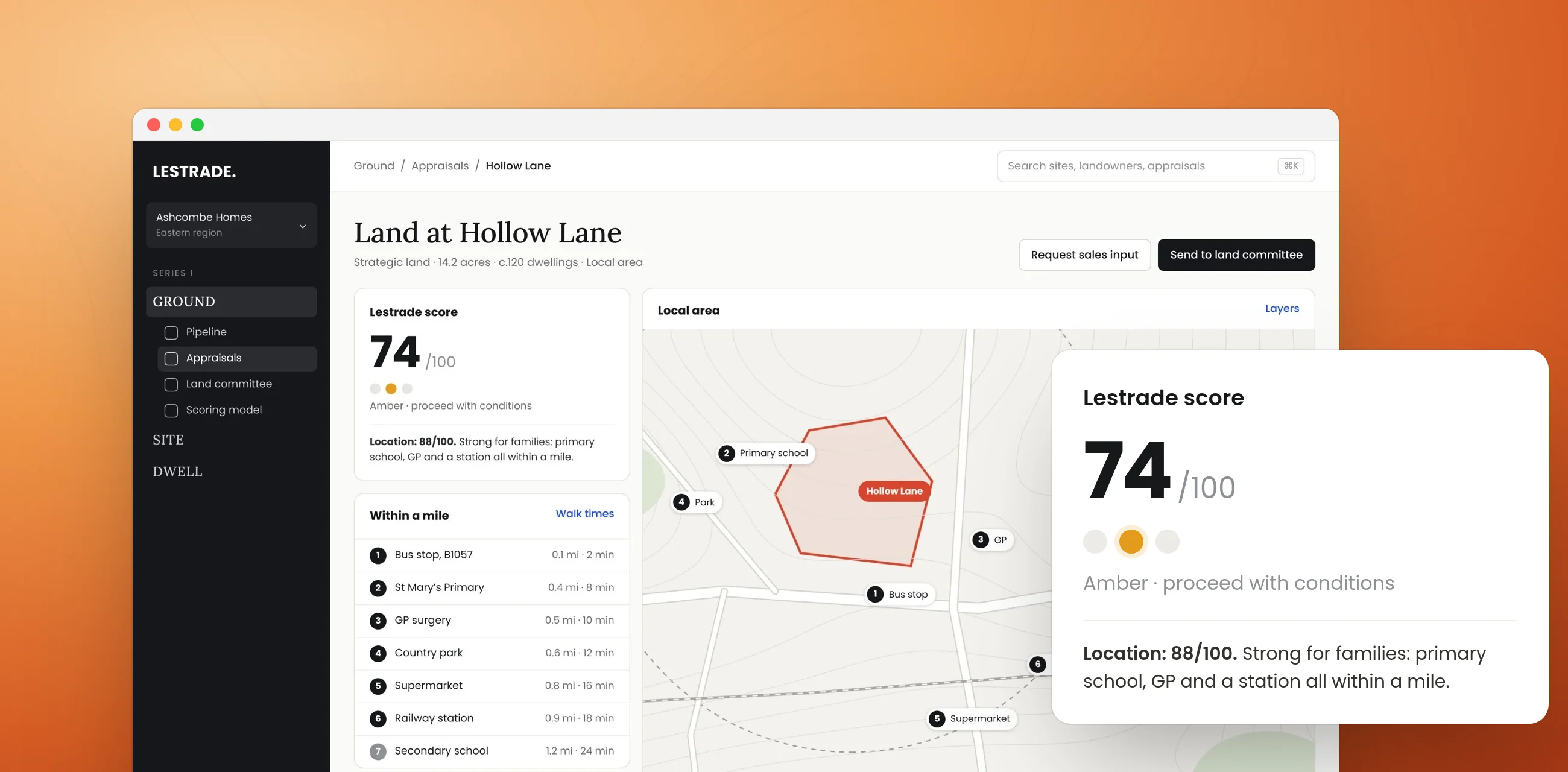Click the amber status dot in the enlarged Lestrade score card
The width and height of the screenshot is (1568, 772).
pos(1130,542)
